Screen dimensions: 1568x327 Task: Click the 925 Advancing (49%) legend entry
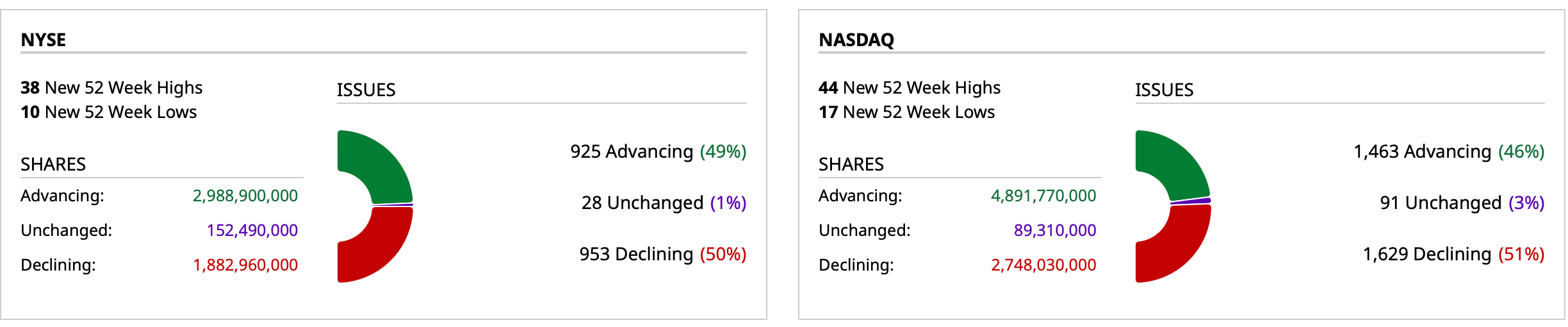coord(658,151)
